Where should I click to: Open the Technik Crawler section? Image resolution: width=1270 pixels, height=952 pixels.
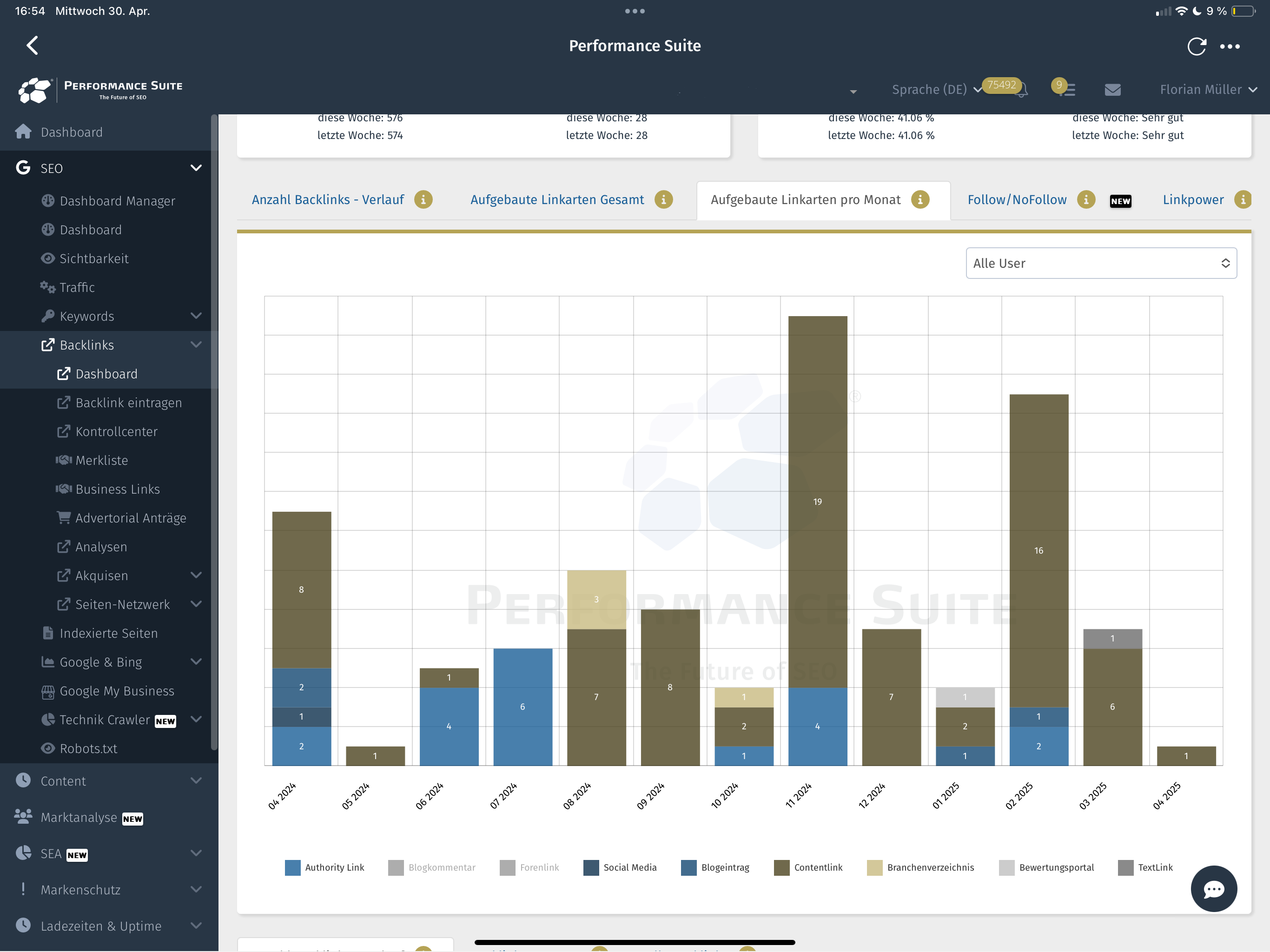[x=105, y=720]
